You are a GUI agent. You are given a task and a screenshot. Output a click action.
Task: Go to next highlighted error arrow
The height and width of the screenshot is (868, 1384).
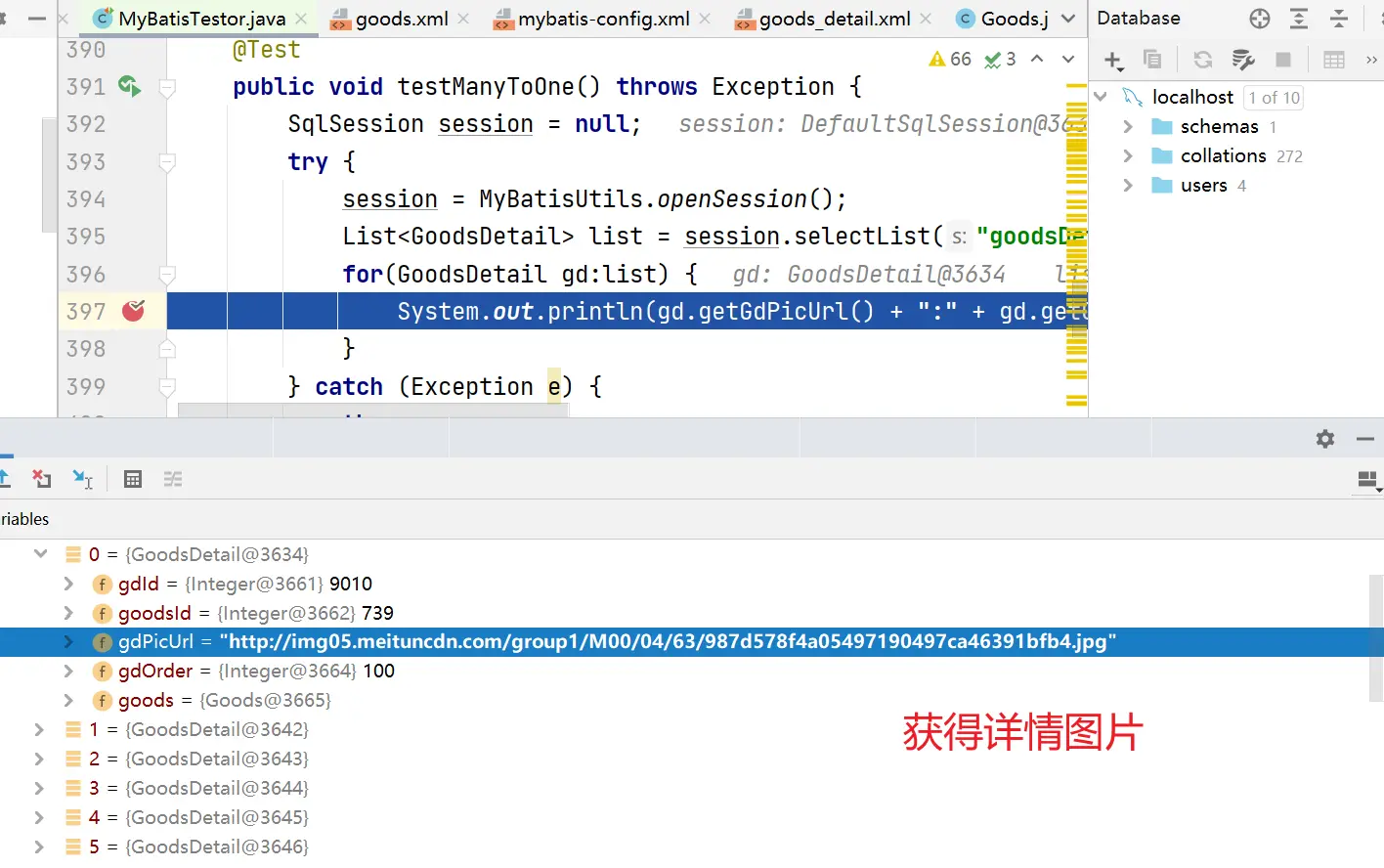pos(1068,60)
